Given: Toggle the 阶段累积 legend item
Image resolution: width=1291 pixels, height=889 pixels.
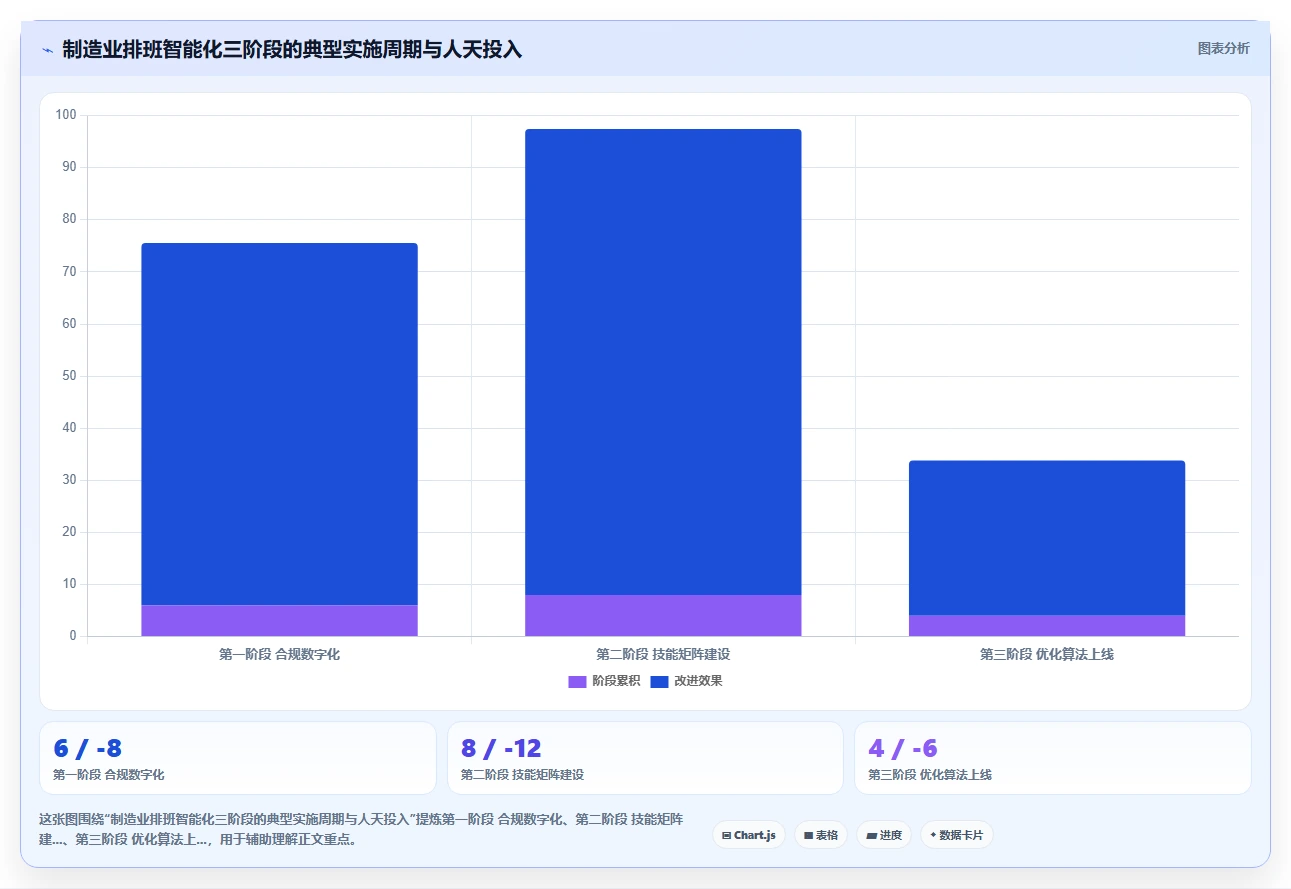Looking at the screenshot, I should [x=604, y=681].
